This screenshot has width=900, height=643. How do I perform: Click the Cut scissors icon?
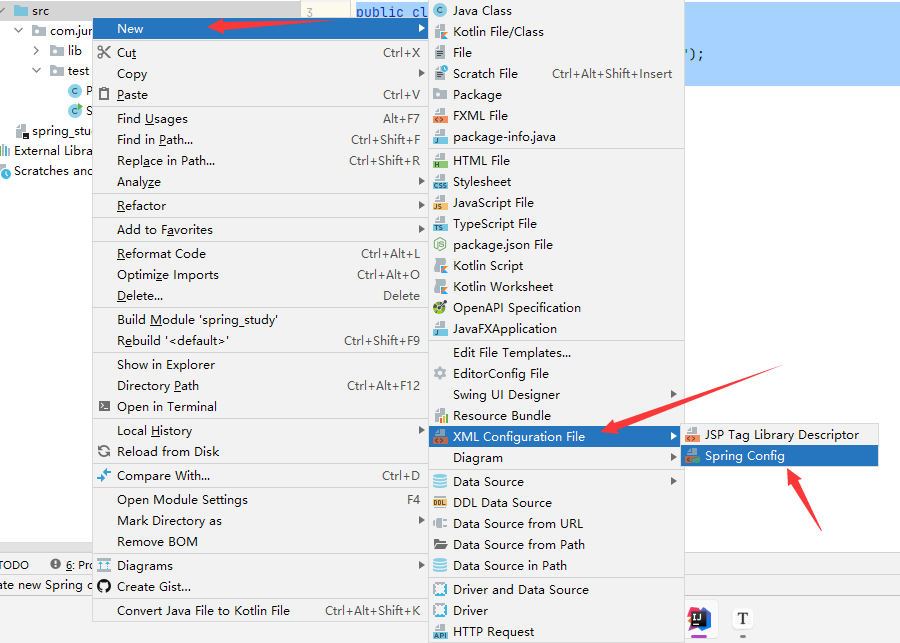point(104,52)
